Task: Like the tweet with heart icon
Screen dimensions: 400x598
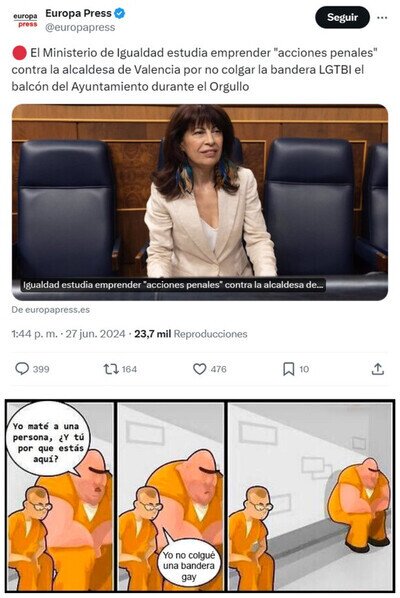Action: [199, 369]
